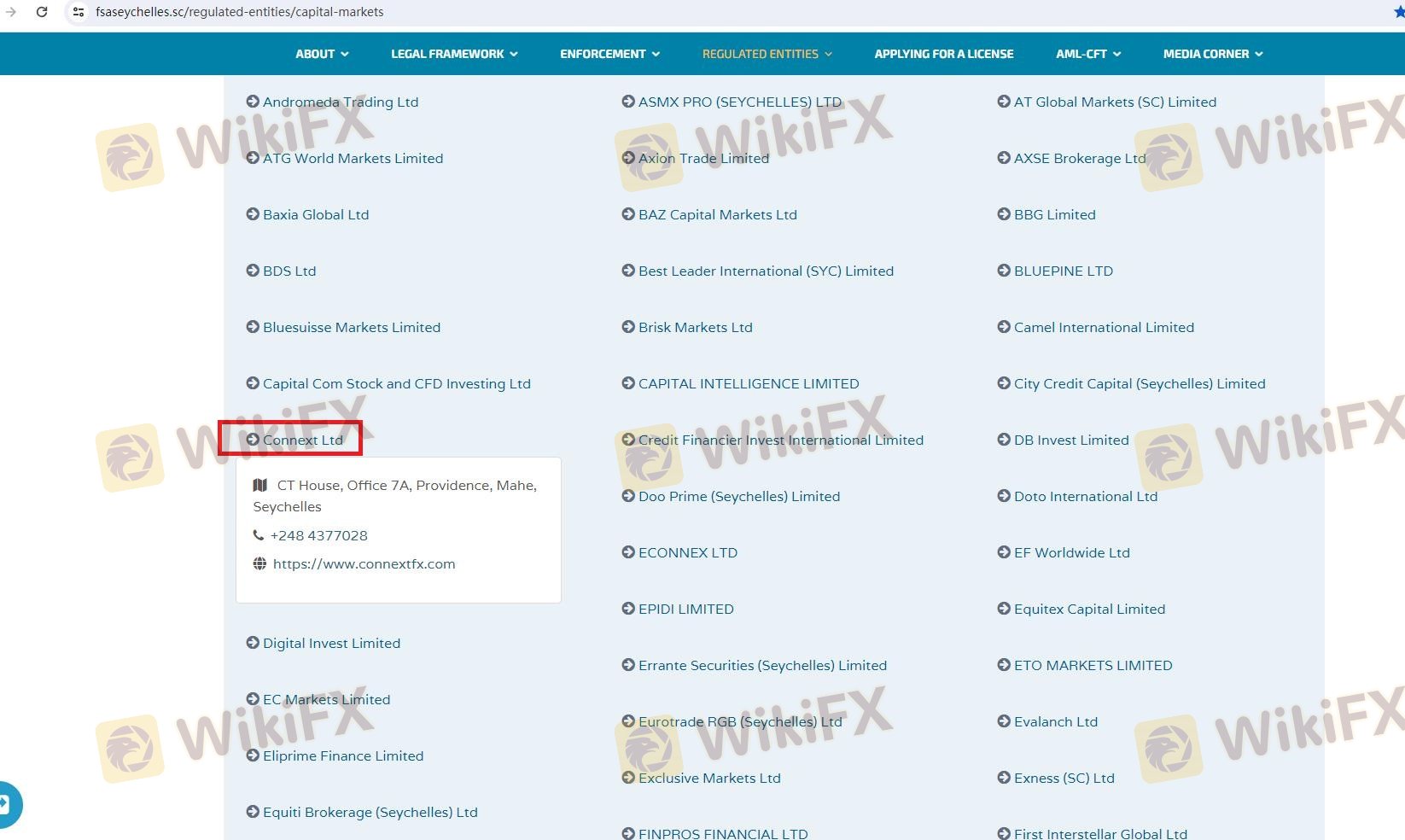
Task: Click the map icon beside CT House address
Action: tap(260, 485)
